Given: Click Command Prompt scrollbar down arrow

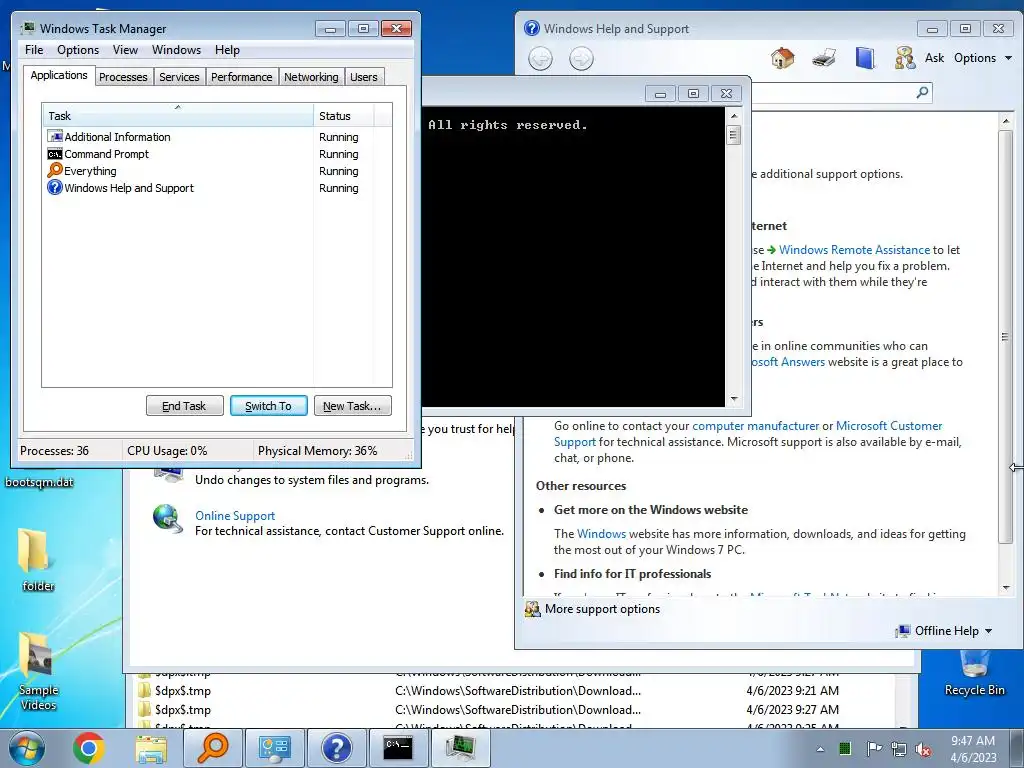Looking at the screenshot, I should [734, 398].
